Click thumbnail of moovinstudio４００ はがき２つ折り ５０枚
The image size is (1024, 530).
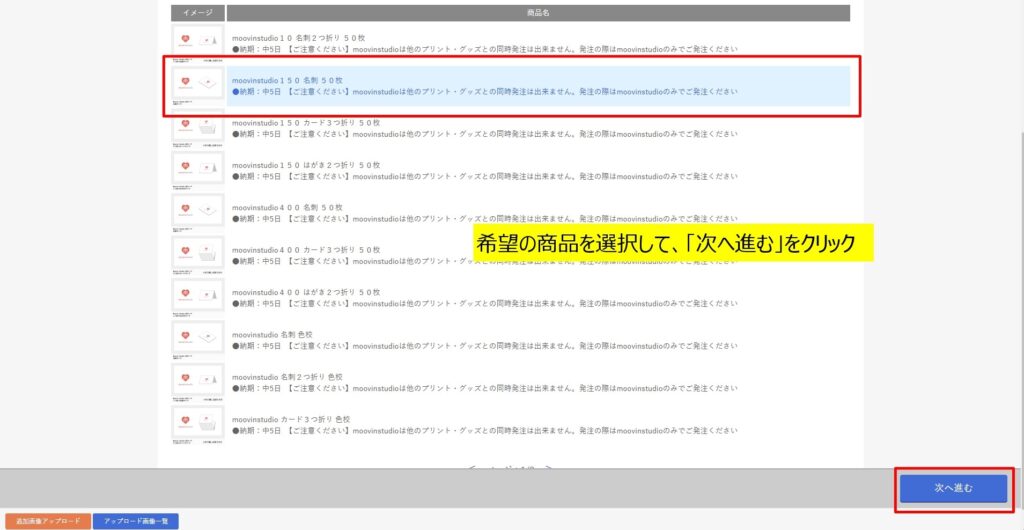click(197, 296)
